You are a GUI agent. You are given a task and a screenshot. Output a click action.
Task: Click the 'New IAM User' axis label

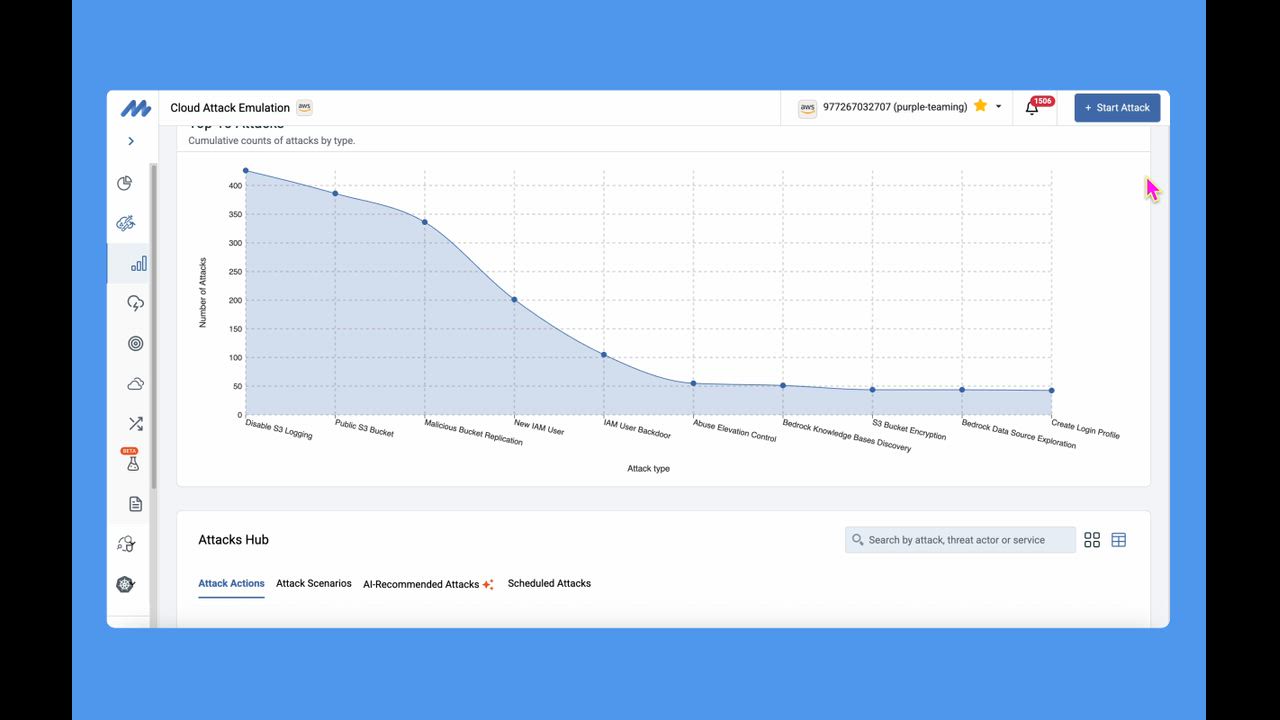click(x=539, y=427)
